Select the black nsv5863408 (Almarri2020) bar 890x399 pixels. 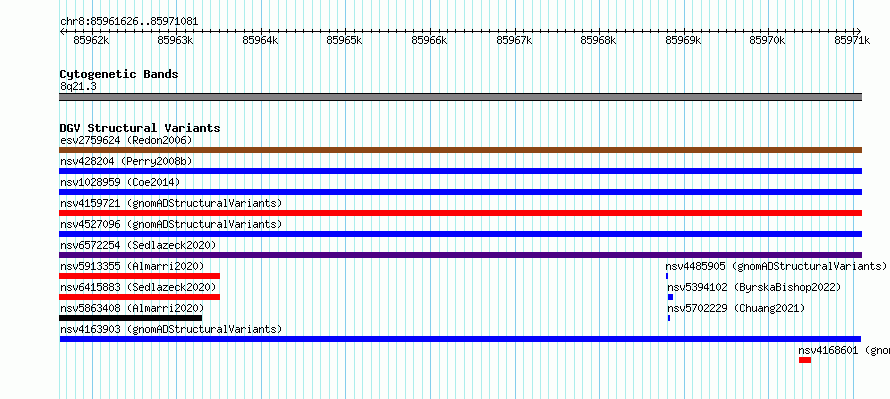pos(131,318)
